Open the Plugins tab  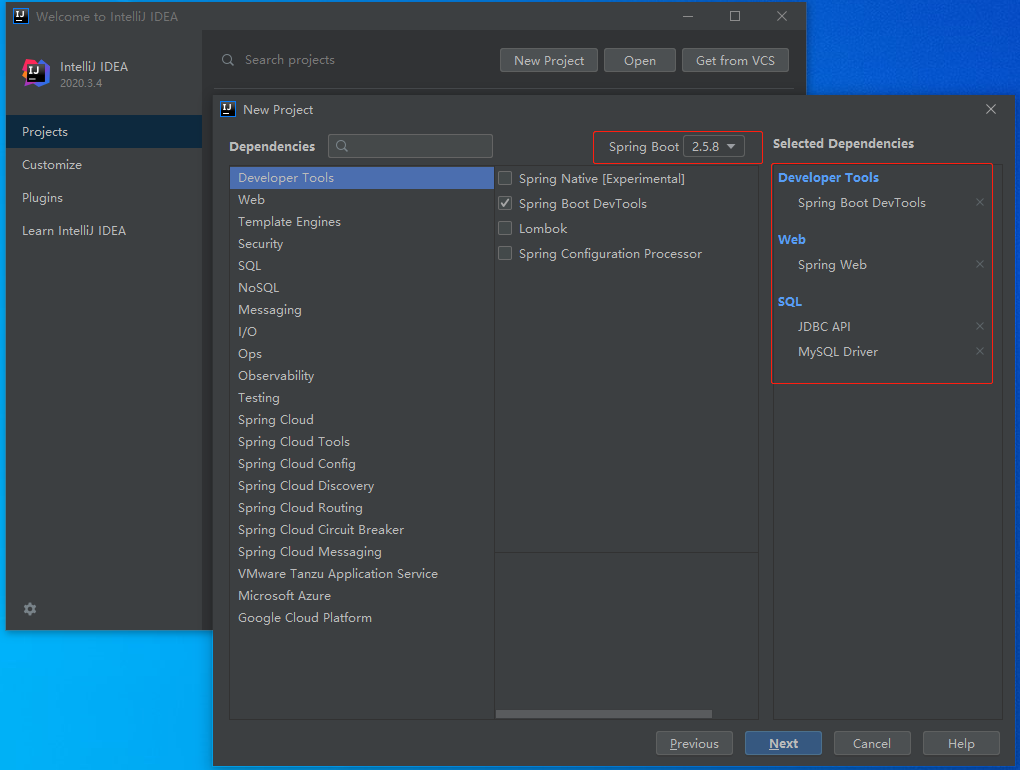point(104,198)
